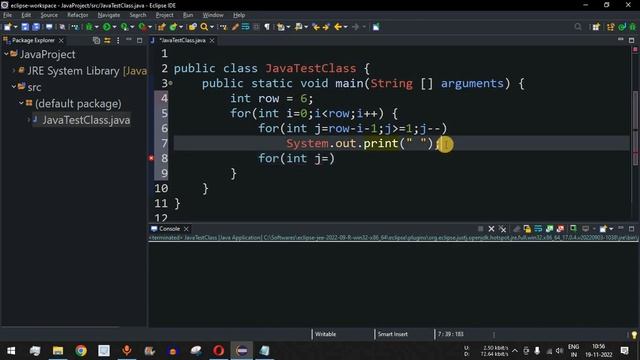Open the Source menu
The width and height of the screenshot is (640, 360).
(x=49, y=15)
